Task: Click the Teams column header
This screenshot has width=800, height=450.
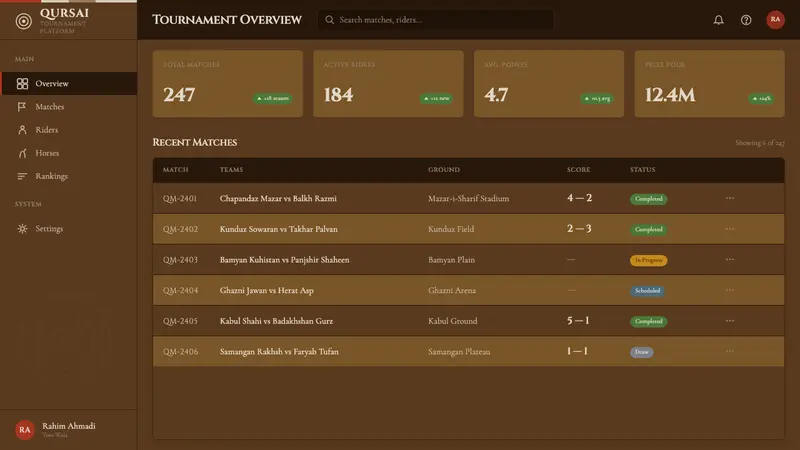Action: (231, 169)
